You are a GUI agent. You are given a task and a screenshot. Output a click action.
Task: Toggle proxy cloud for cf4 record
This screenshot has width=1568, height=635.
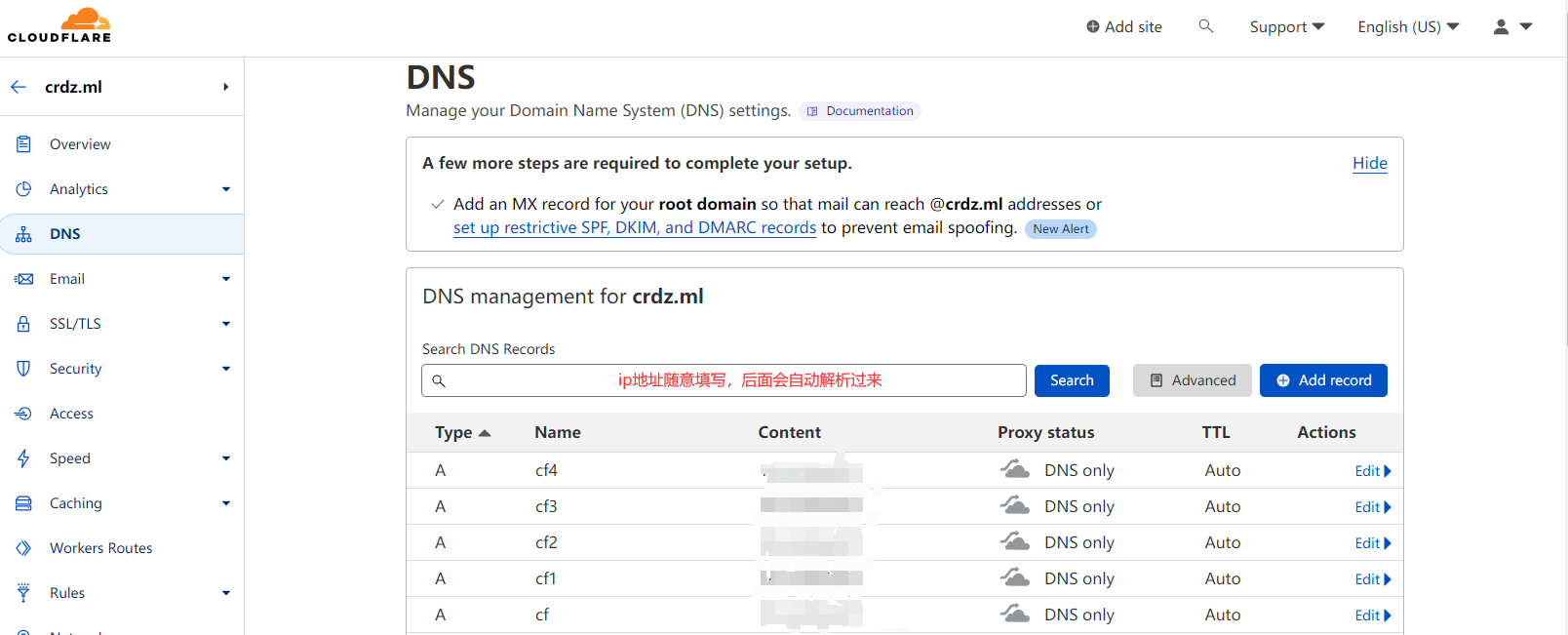coord(1015,470)
